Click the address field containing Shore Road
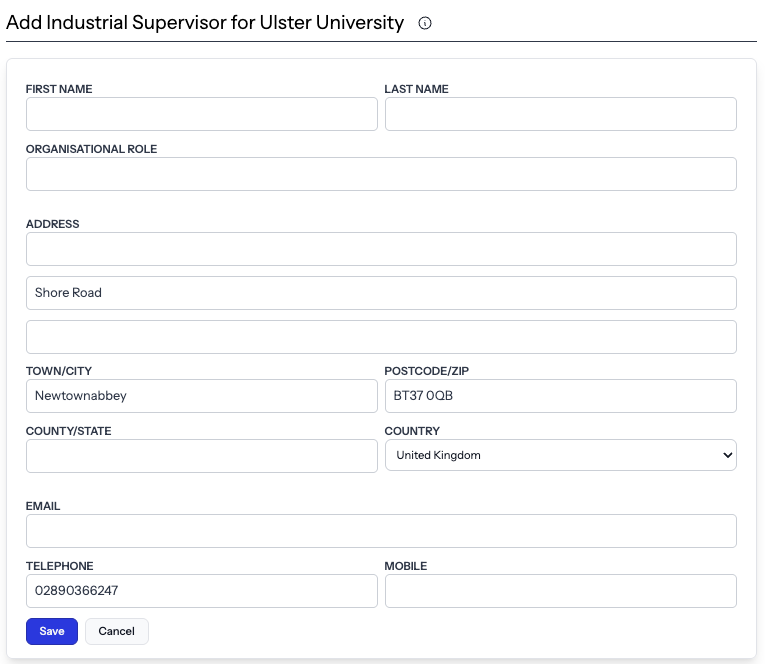Image resolution: width=765 pixels, height=664 pixels. click(x=381, y=293)
